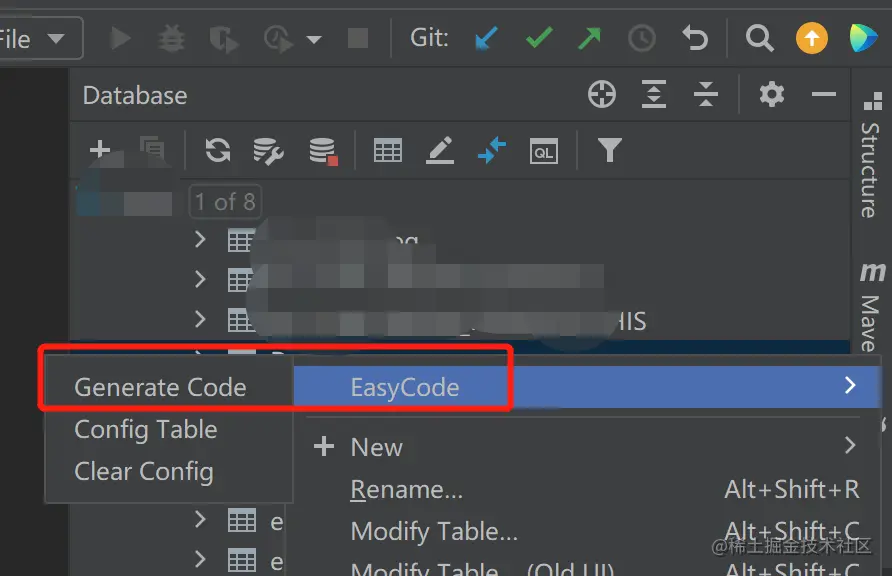Open table editor grid icon
The height and width of the screenshot is (576, 892).
tap(388, 151)
